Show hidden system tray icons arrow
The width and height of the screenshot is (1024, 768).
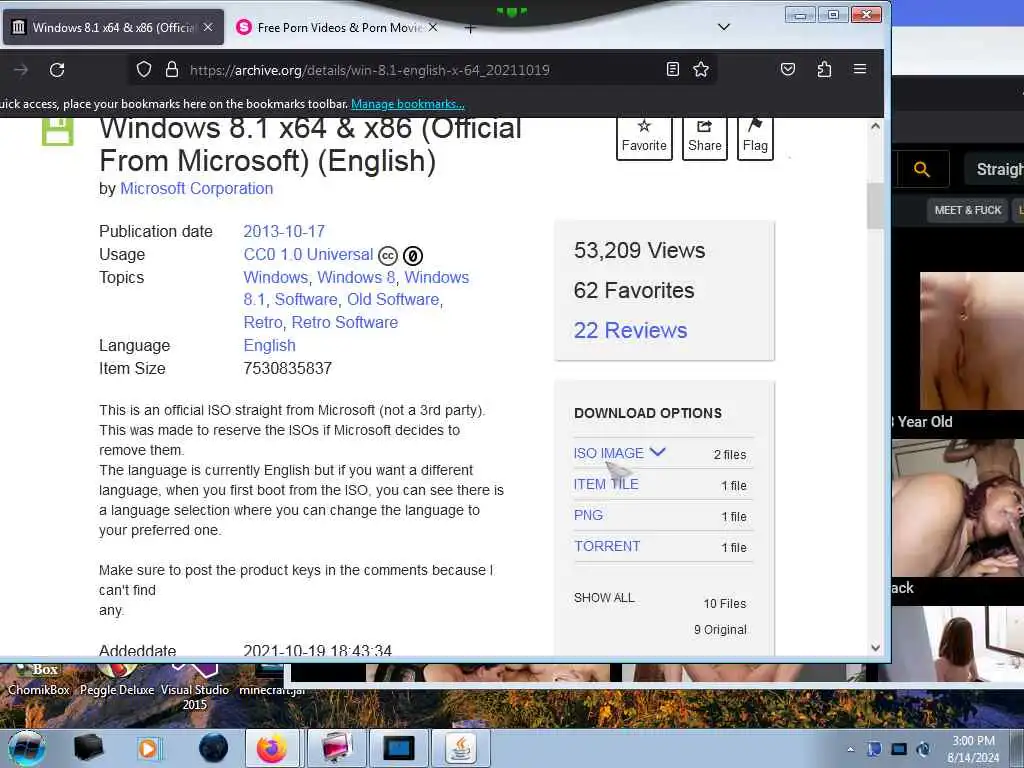(x=850, y=749)
